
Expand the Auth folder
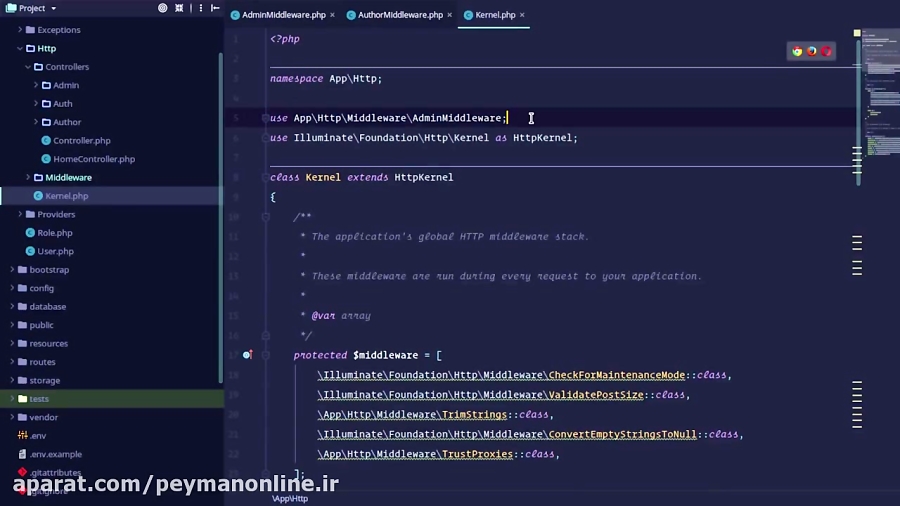(36, 103)
